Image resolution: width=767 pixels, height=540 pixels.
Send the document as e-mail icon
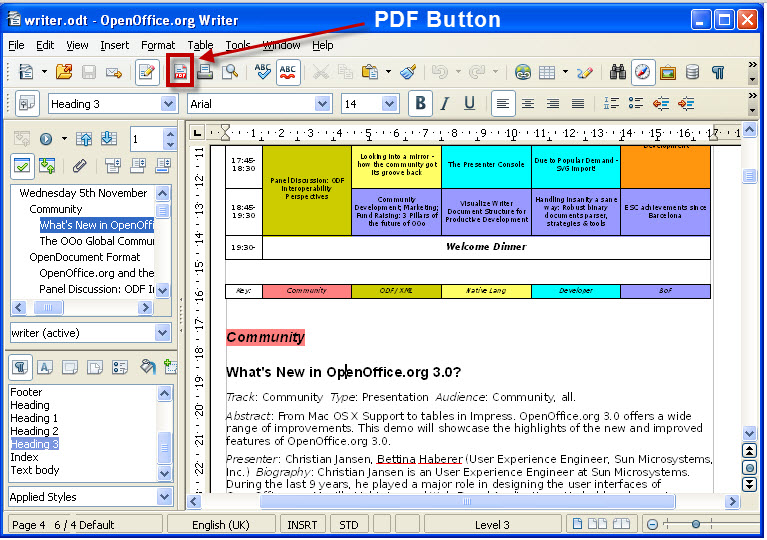[x=113, y=73]
